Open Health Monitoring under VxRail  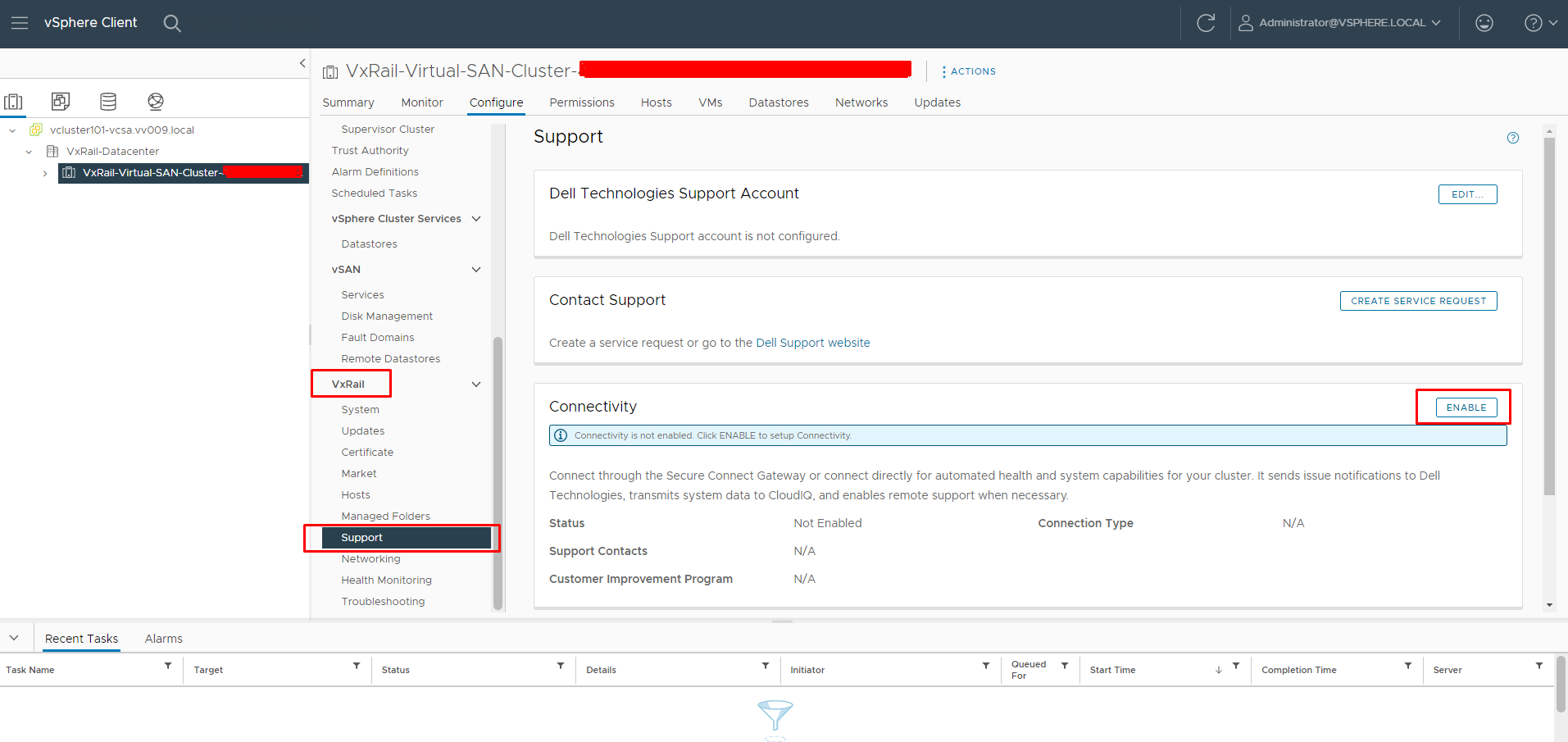click(387, 580)
